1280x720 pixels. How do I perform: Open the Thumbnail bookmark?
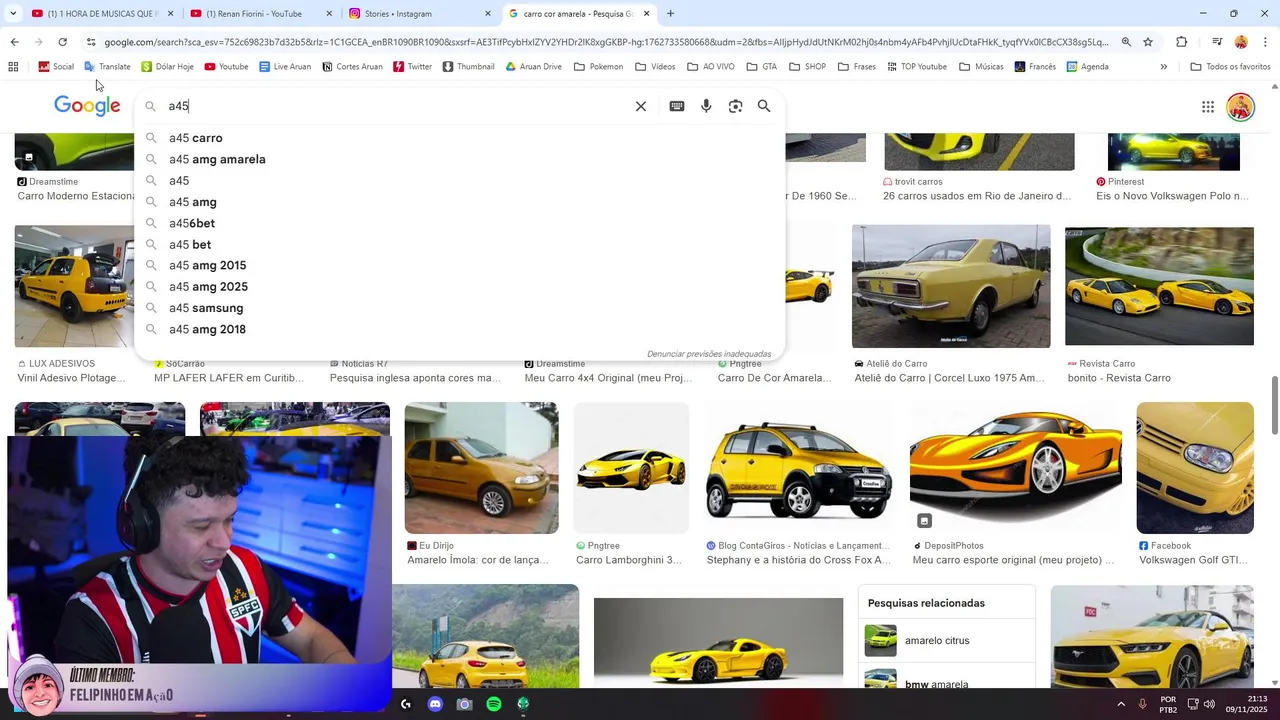point(468,67)
